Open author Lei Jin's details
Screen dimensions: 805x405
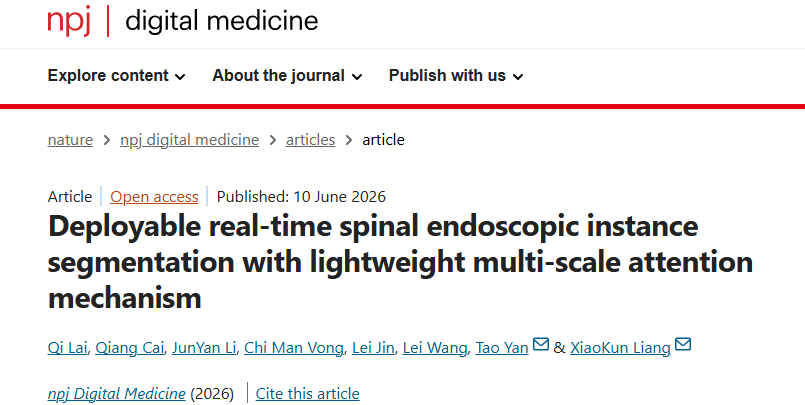(x=373, y=348)
